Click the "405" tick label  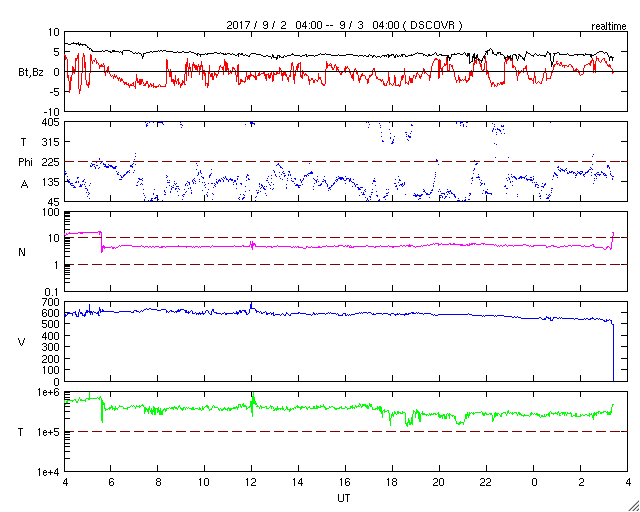[x=51, y=122]
